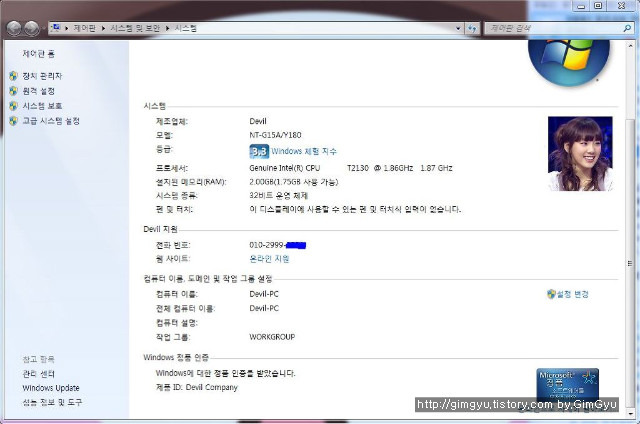Click the Devil-PC value next to 전체 컴퓨터 이름
Viewport: 640px width, 424px height.
[264, 309]
